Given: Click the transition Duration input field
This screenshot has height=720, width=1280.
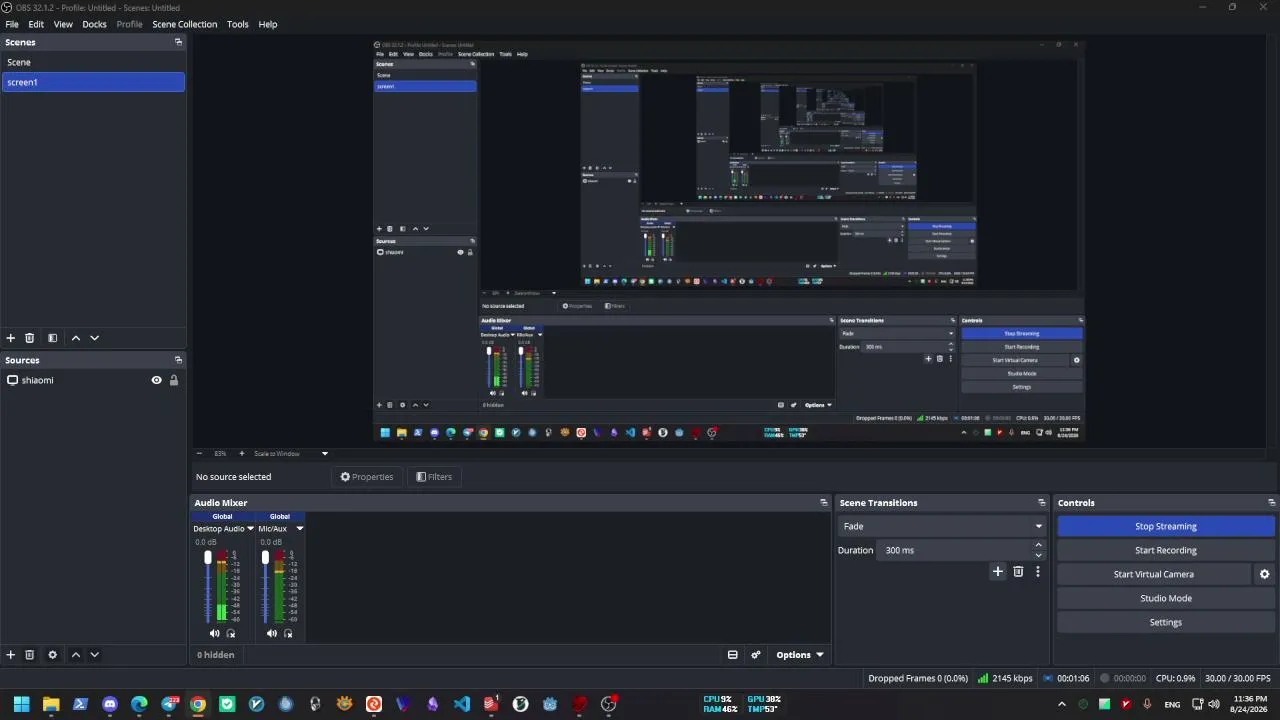Looking at the screenshot, I should click(x=956, y=550).
